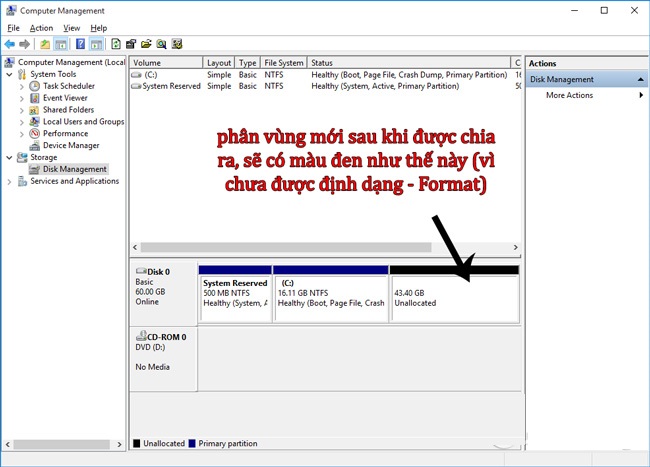
Task: Click More Actions in Actions pane
Action: [x=569, y=95]
